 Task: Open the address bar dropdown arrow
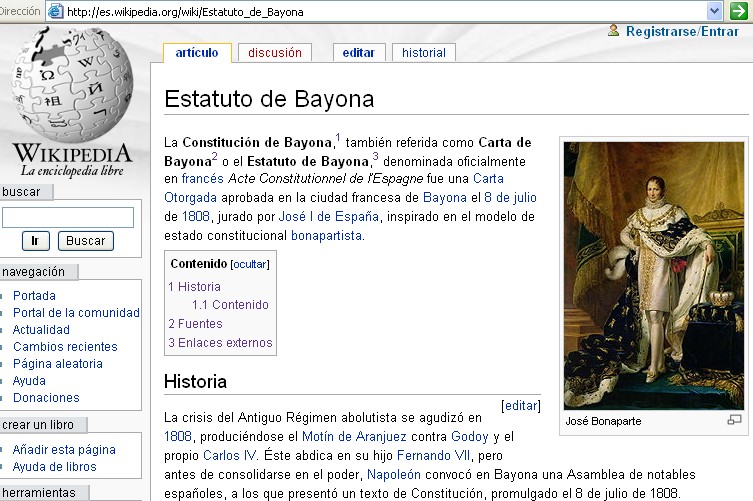pyautogui.click(x=715, y=11)
